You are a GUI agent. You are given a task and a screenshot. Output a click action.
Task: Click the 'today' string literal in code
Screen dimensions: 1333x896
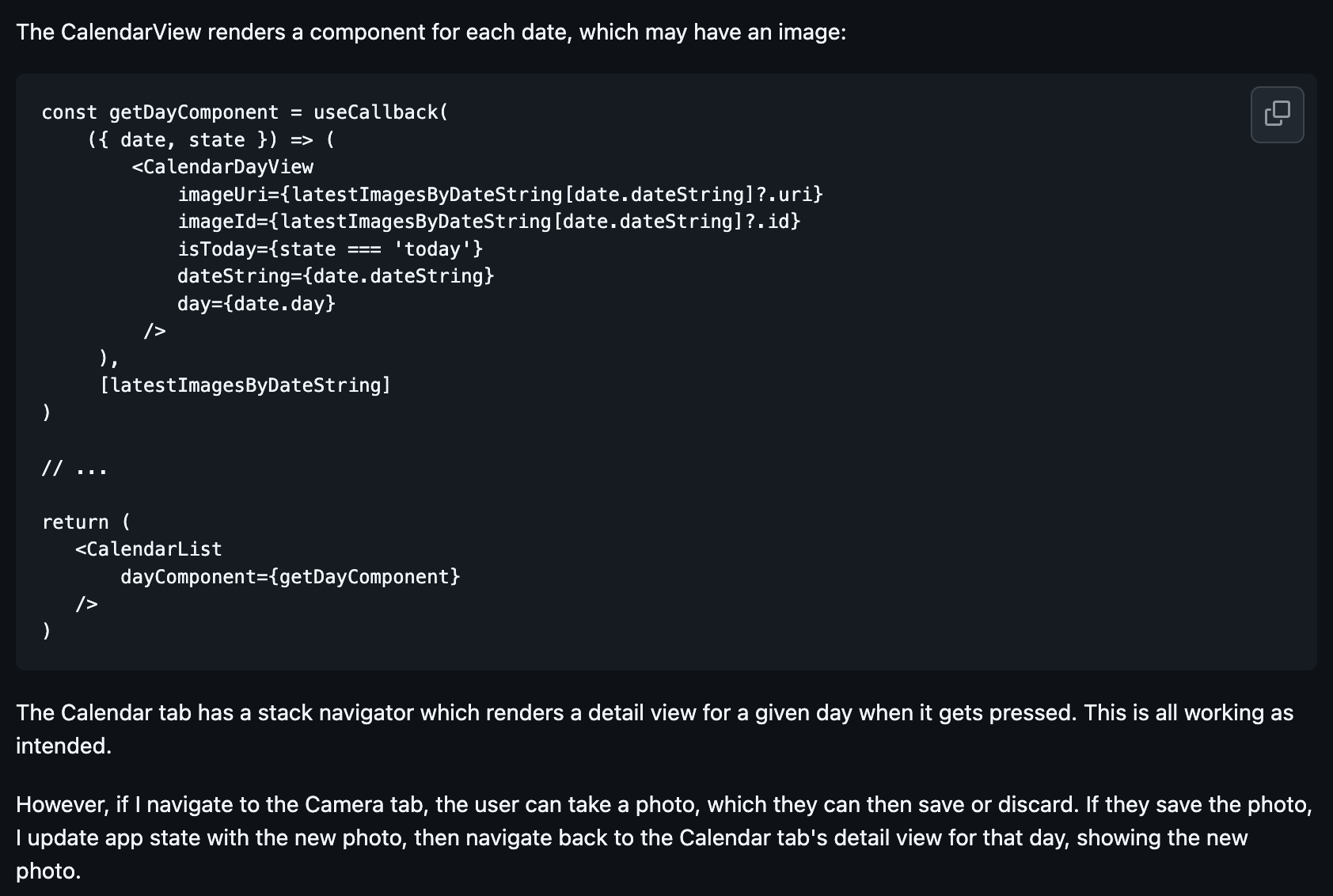tap(432, 249)
